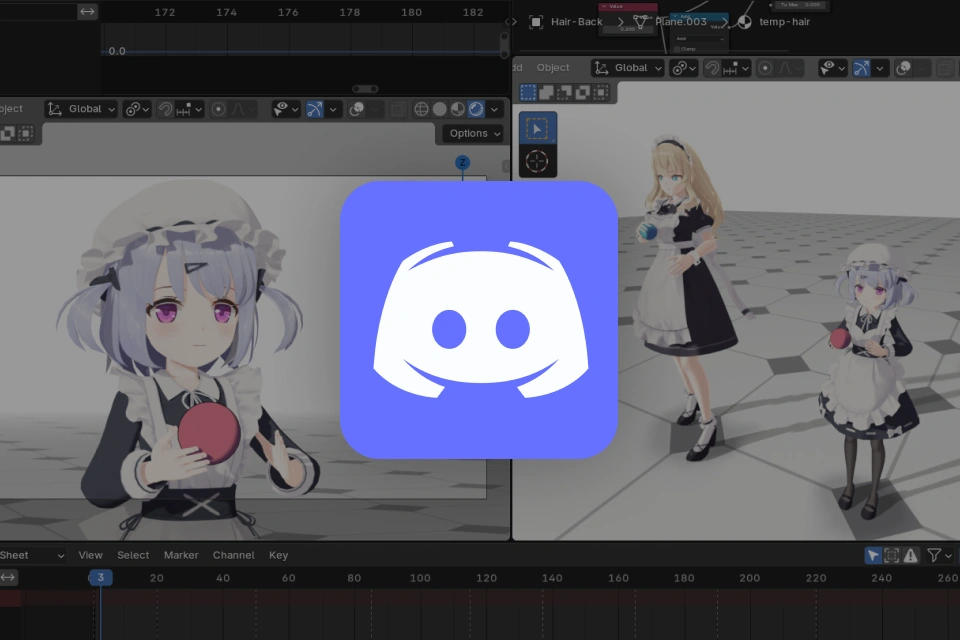The width and height of the screenshot is (960, 640).
Task: Switch left viewport to Wireframe shading
Action: pos(421,109)
